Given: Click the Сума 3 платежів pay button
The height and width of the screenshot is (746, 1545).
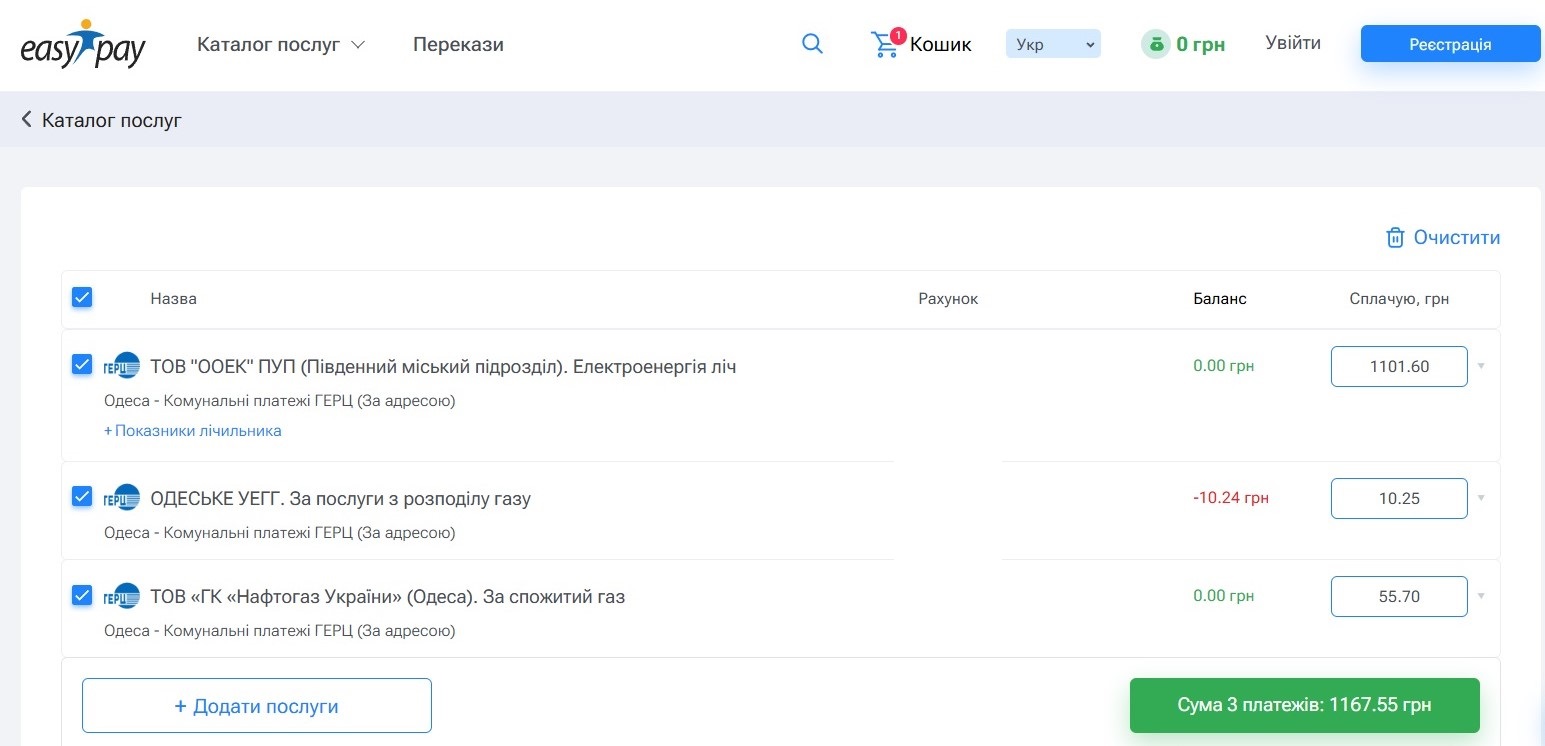Looking at the screenshot, I should click(x=1305, y=705).
